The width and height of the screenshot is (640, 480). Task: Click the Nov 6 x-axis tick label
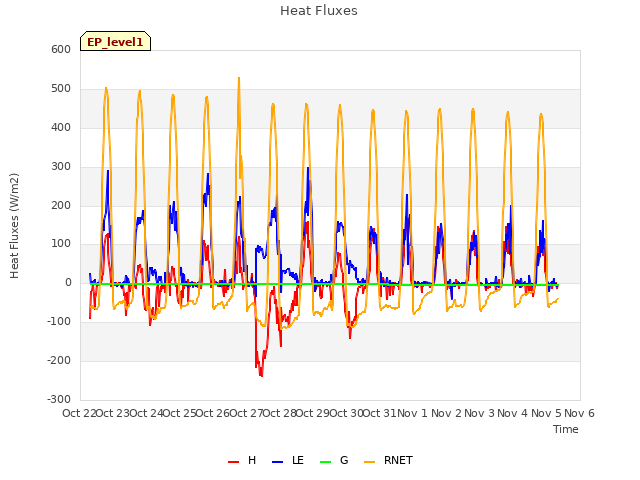click(579, 413)
